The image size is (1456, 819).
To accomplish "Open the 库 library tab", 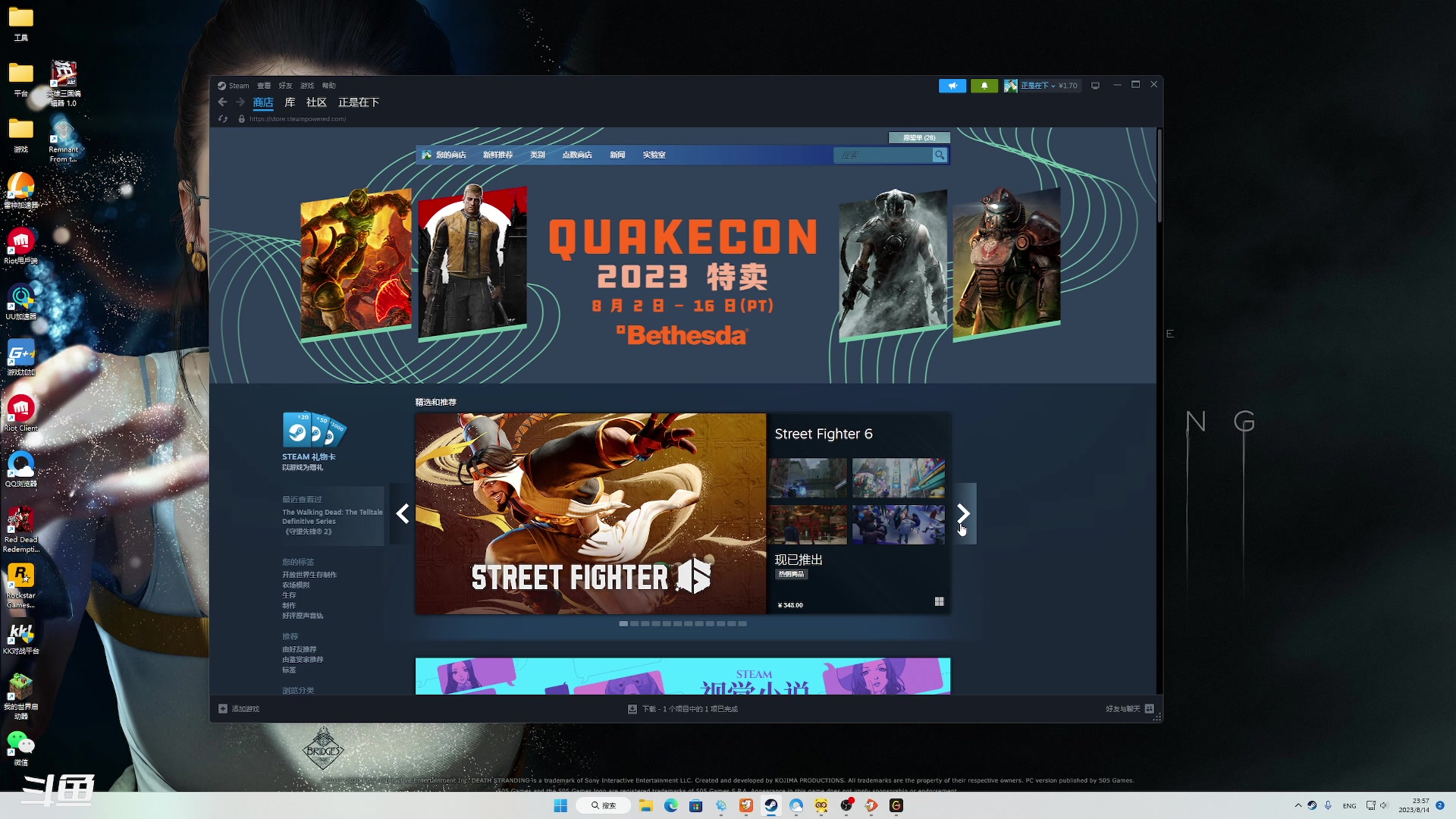I will coord(290,102).
